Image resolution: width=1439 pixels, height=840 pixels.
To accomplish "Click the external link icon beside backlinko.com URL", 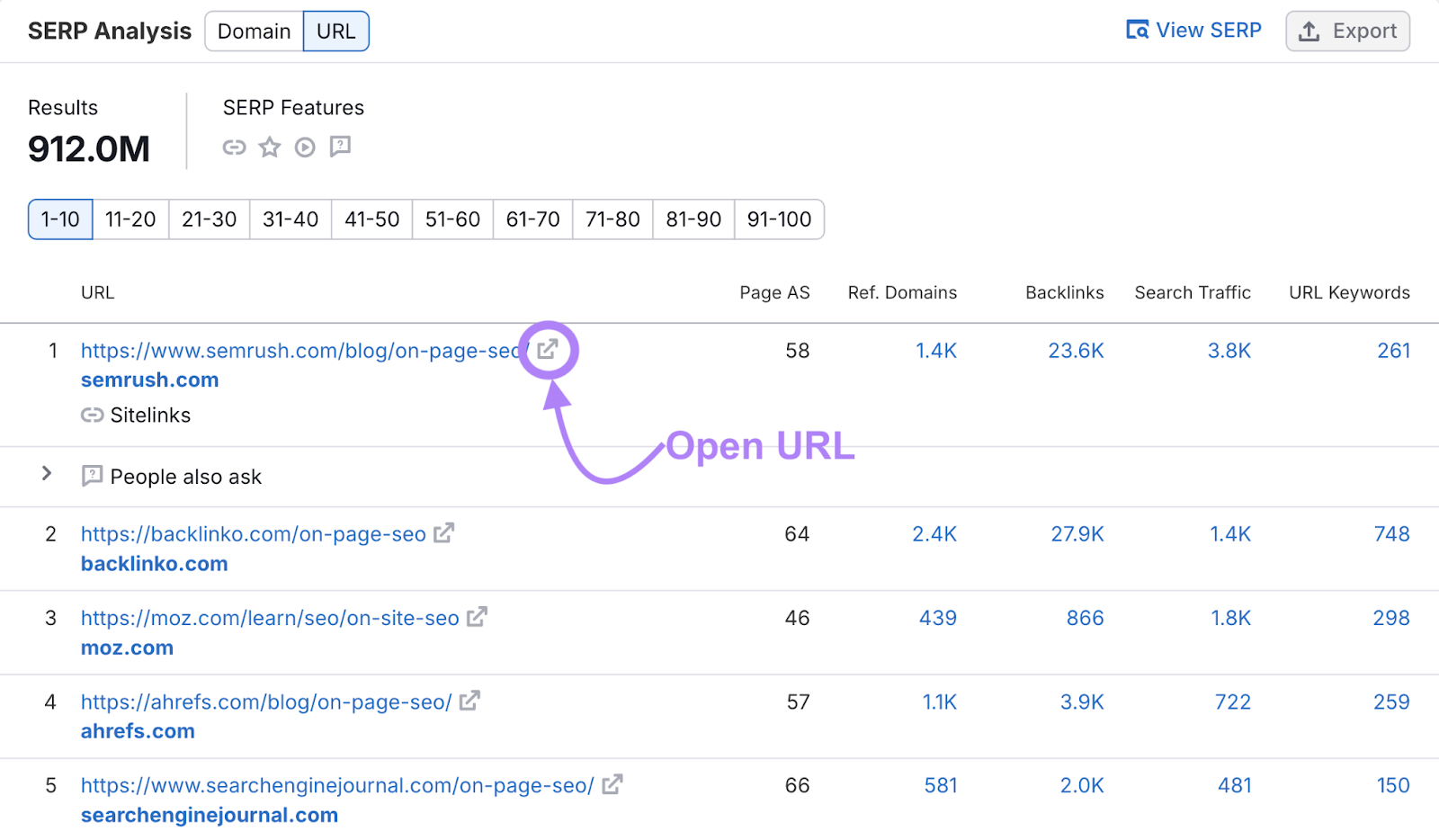I will click(444, 532).
